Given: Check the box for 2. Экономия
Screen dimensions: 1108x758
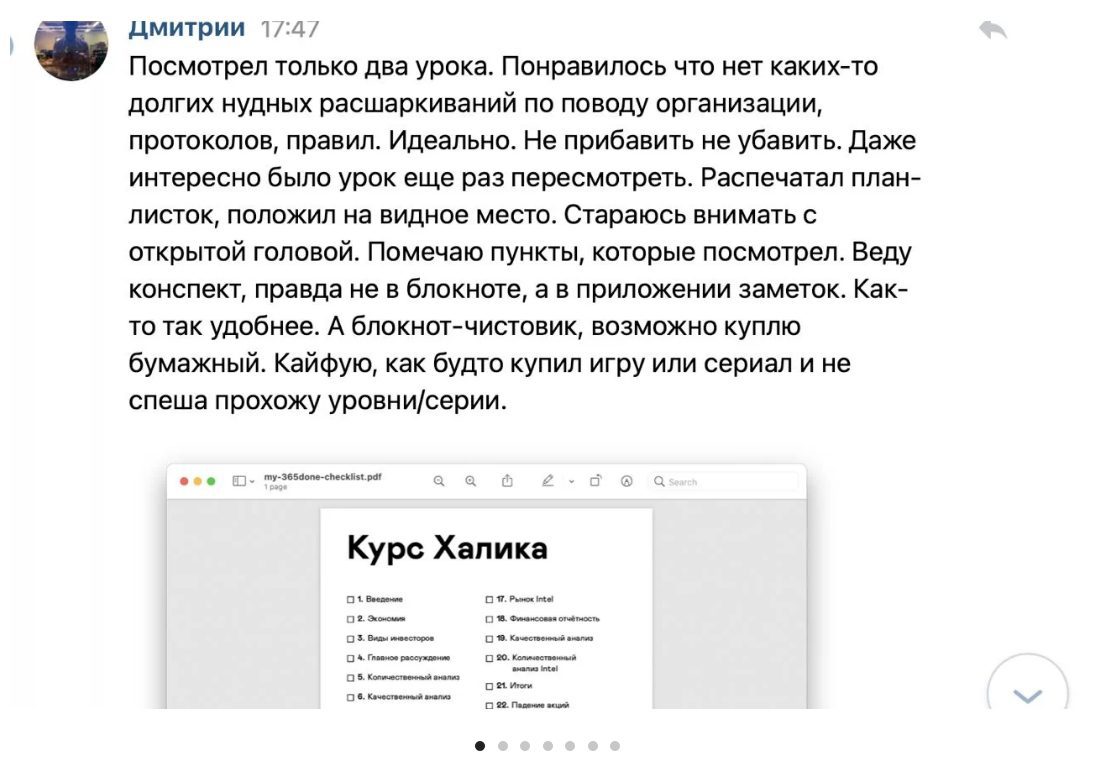Looking at the screenshot, I should click(x=350, y=619).
